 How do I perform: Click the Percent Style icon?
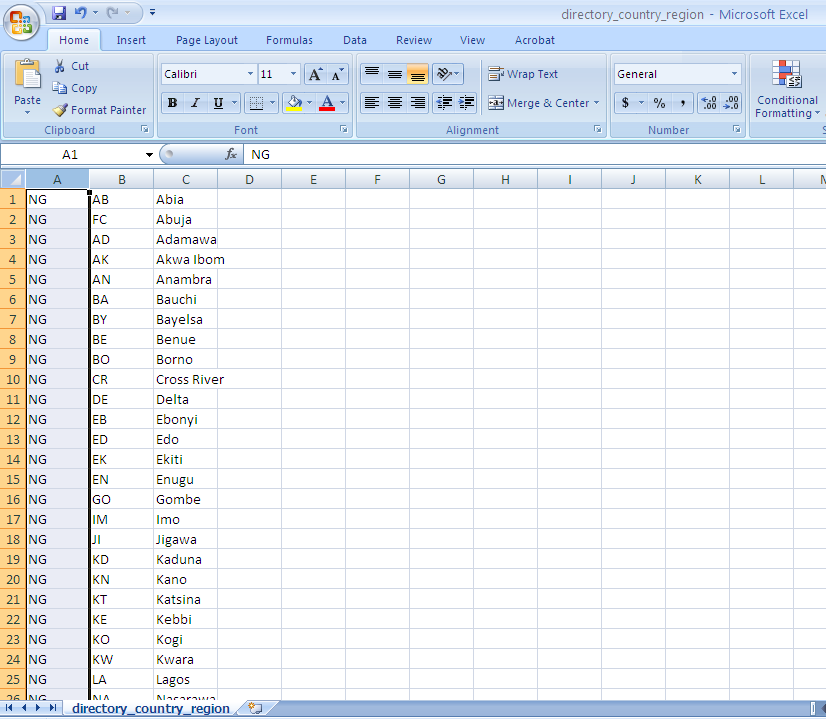(x=659, y=103)
